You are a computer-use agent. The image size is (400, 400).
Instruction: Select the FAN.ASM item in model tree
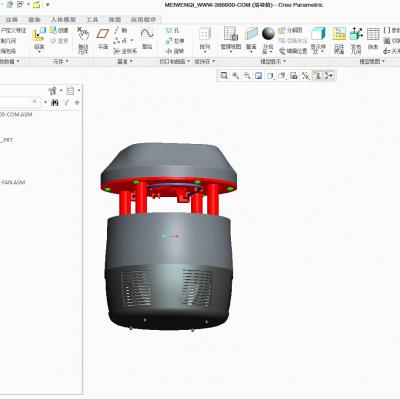13,182
